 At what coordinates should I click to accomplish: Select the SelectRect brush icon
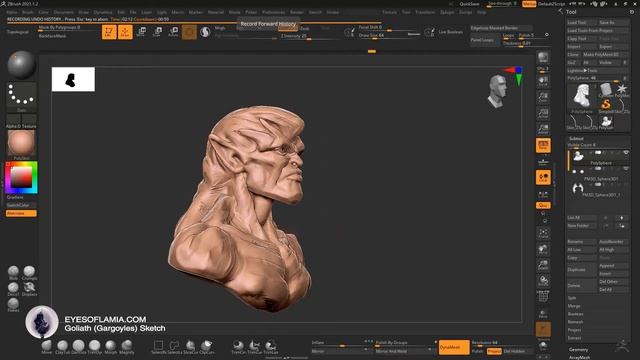[158, 347]
